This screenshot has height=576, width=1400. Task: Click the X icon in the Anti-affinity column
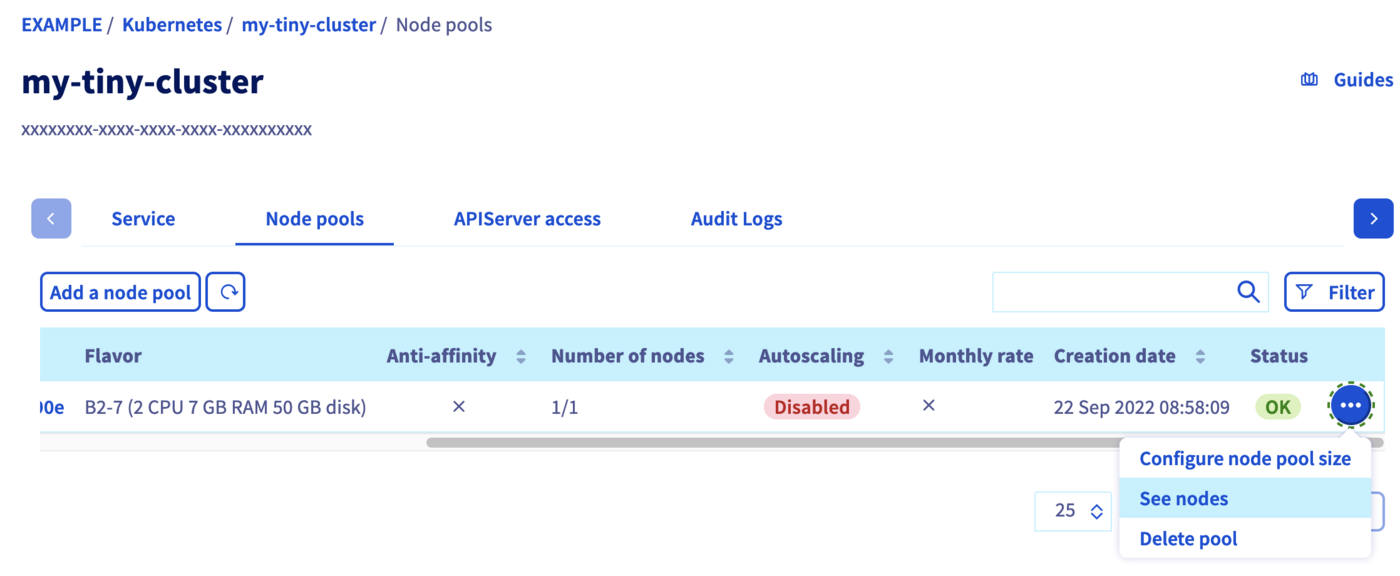[x=459, y=407]
